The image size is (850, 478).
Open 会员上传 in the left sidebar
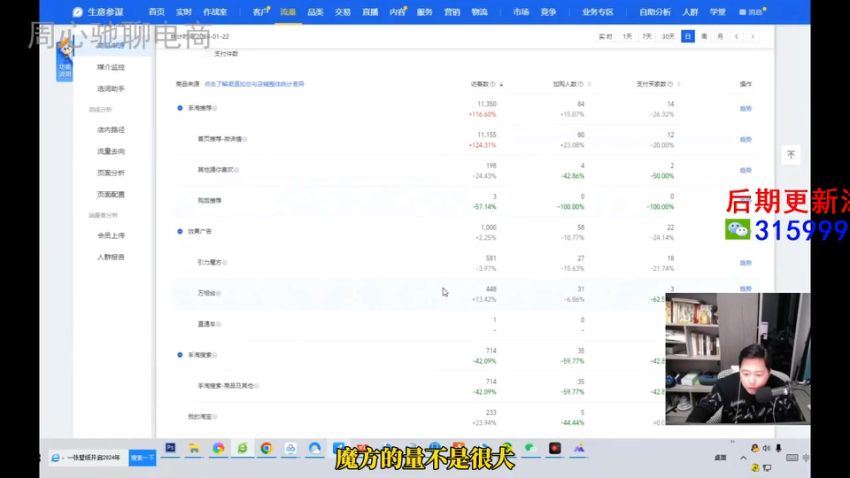click(111, 236)
